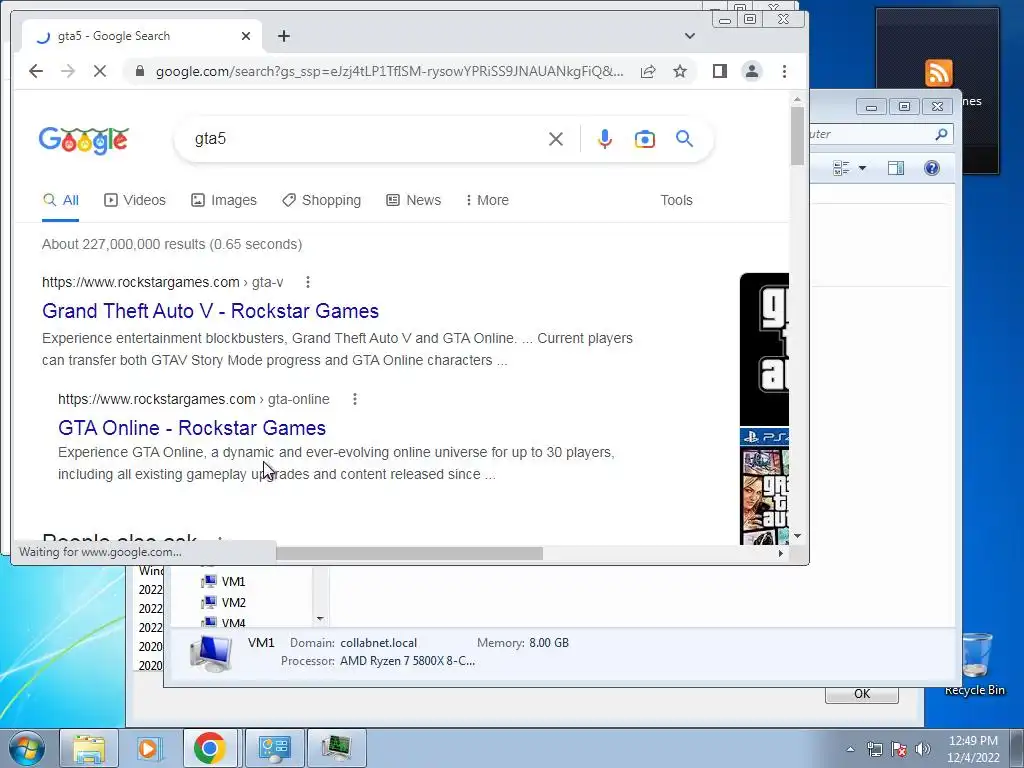
Task: Switch to Images results tab
Action: pyautogui.click(x=224, y=200)
